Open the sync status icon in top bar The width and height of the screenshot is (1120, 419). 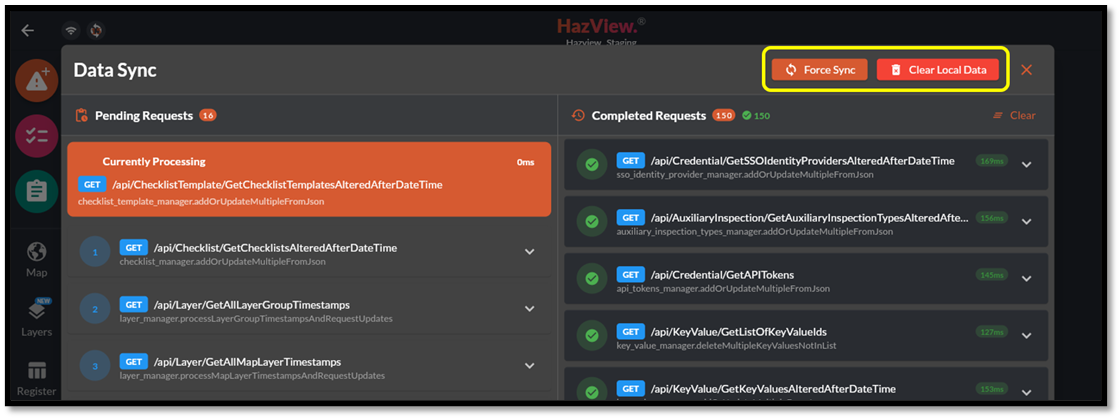coord(96,30)
